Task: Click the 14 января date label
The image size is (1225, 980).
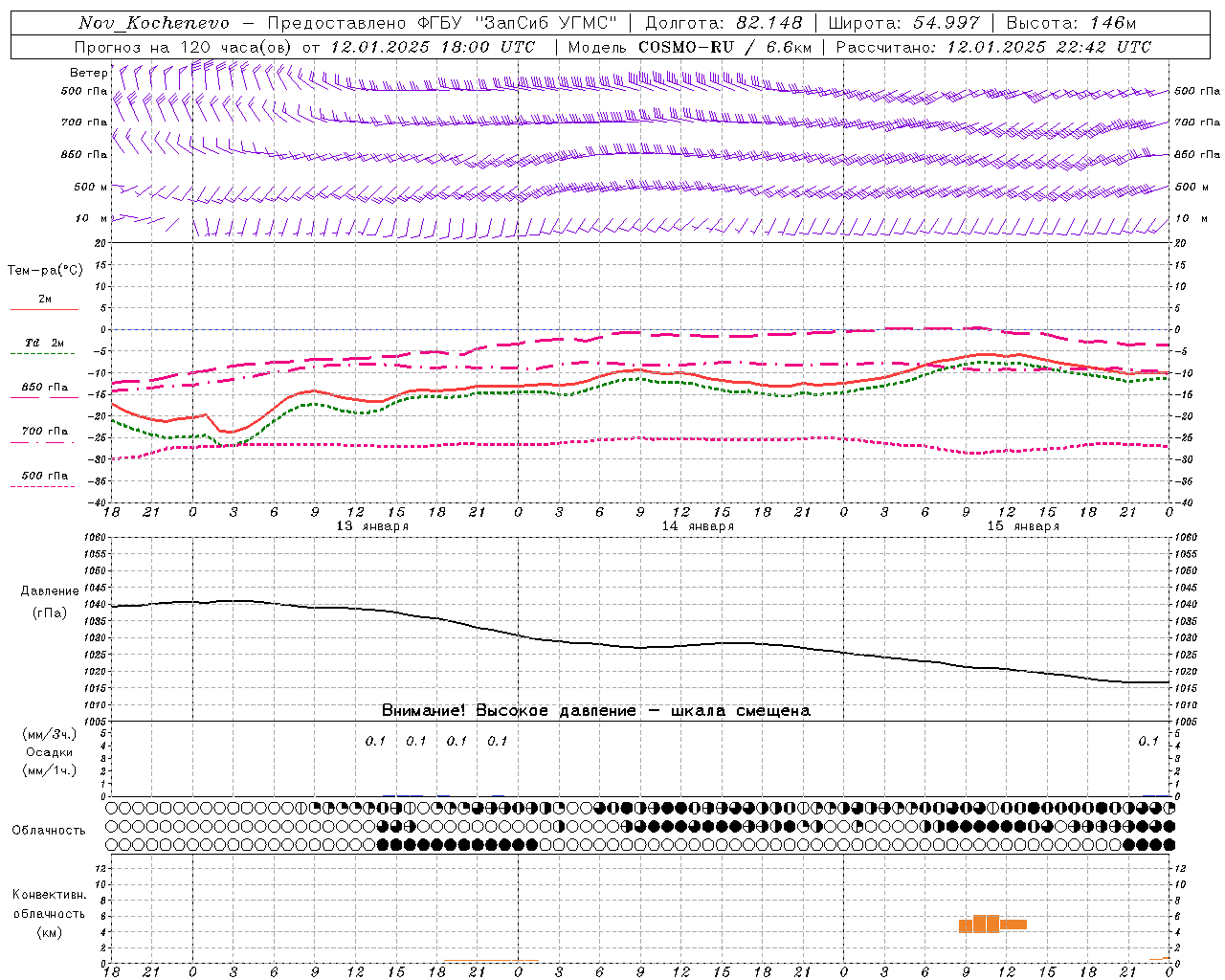Action: [x=698, y=526]
